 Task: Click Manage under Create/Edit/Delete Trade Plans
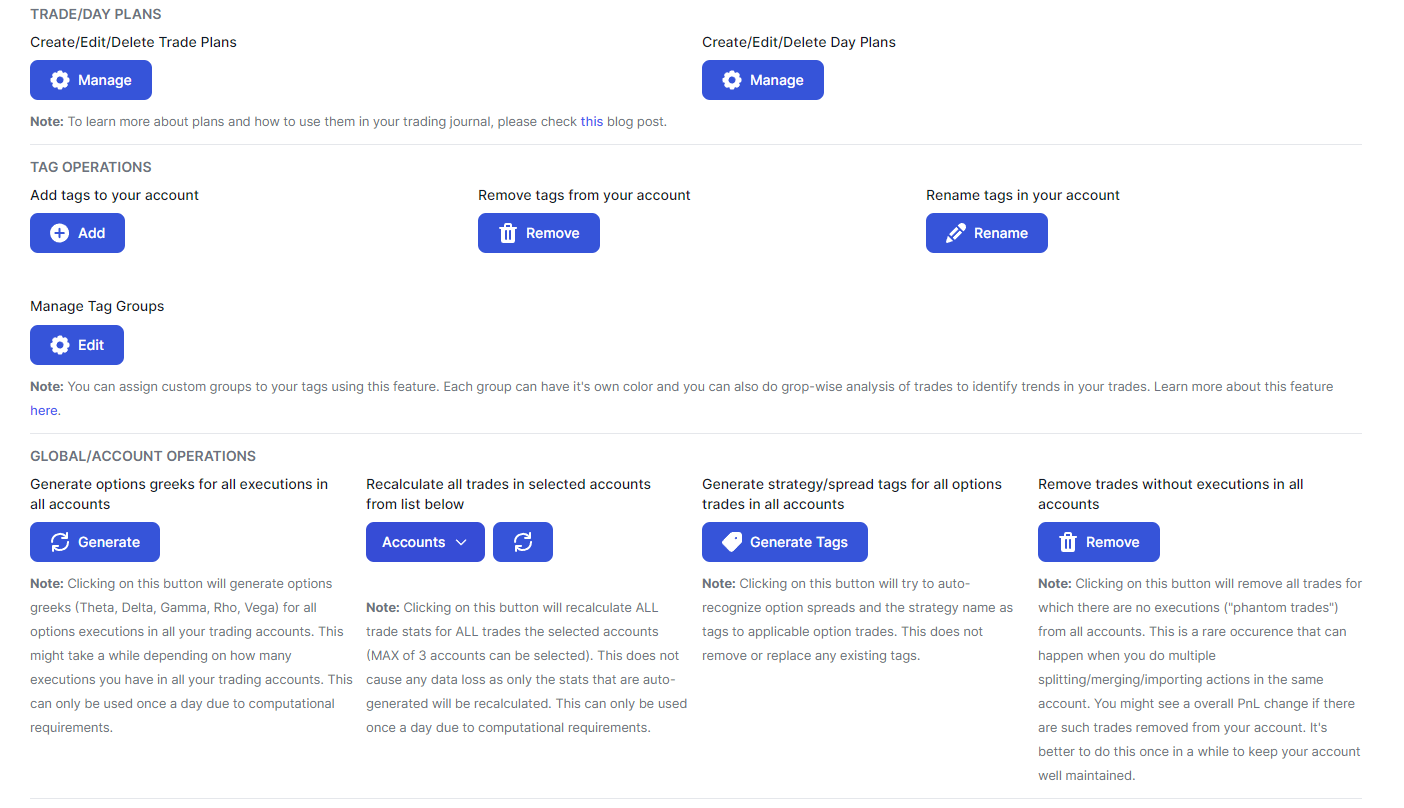pos(91,80)
